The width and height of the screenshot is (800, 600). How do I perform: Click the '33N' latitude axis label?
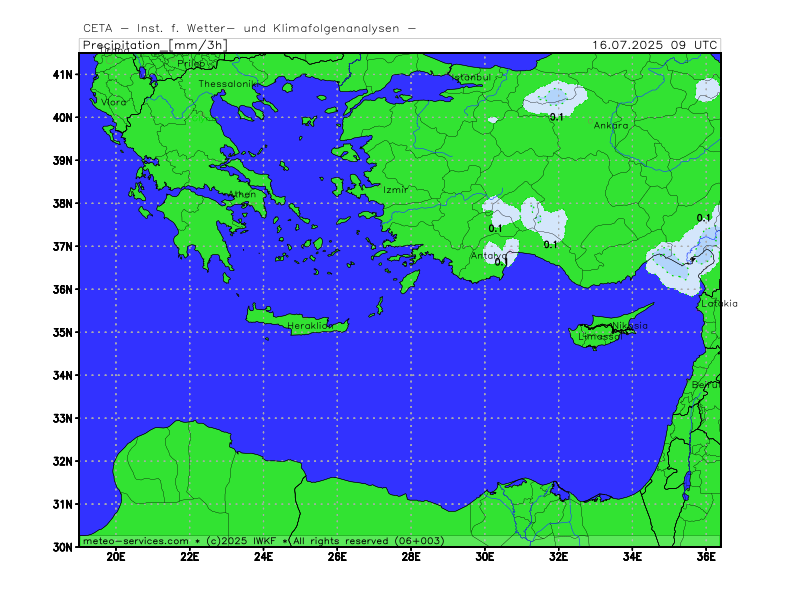pyautogui.click(x=62, y=418)
